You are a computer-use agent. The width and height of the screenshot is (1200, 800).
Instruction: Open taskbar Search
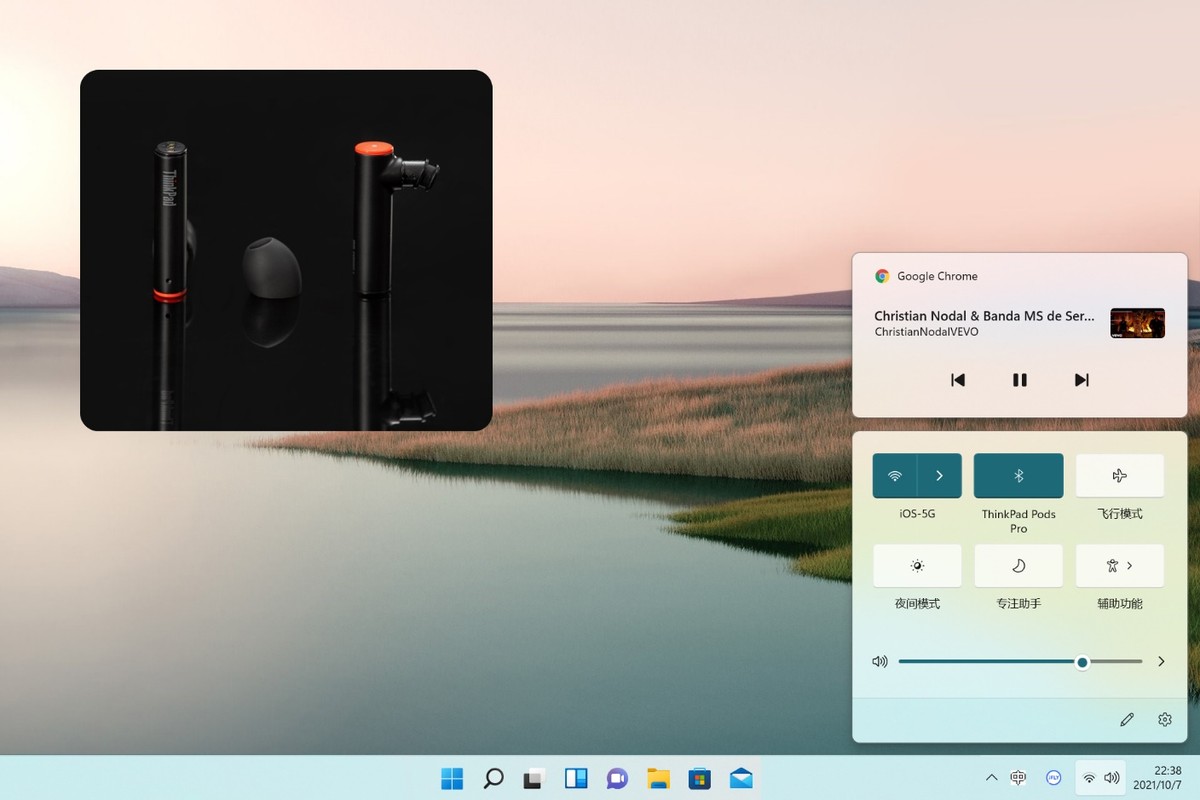[x=493, y=778]
